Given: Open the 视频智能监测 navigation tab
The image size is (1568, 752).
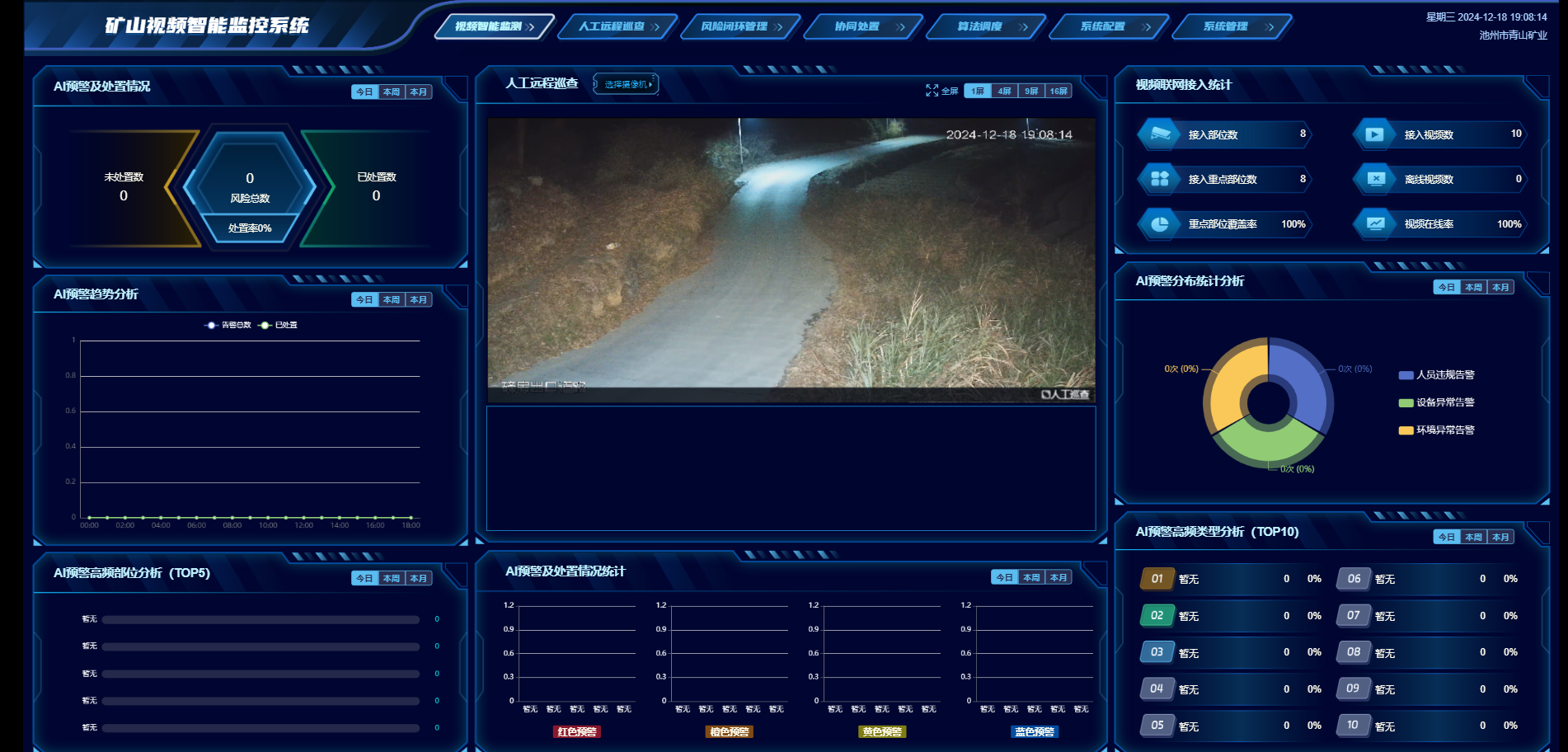Looking at the screenshot, I should click(494, 26).
